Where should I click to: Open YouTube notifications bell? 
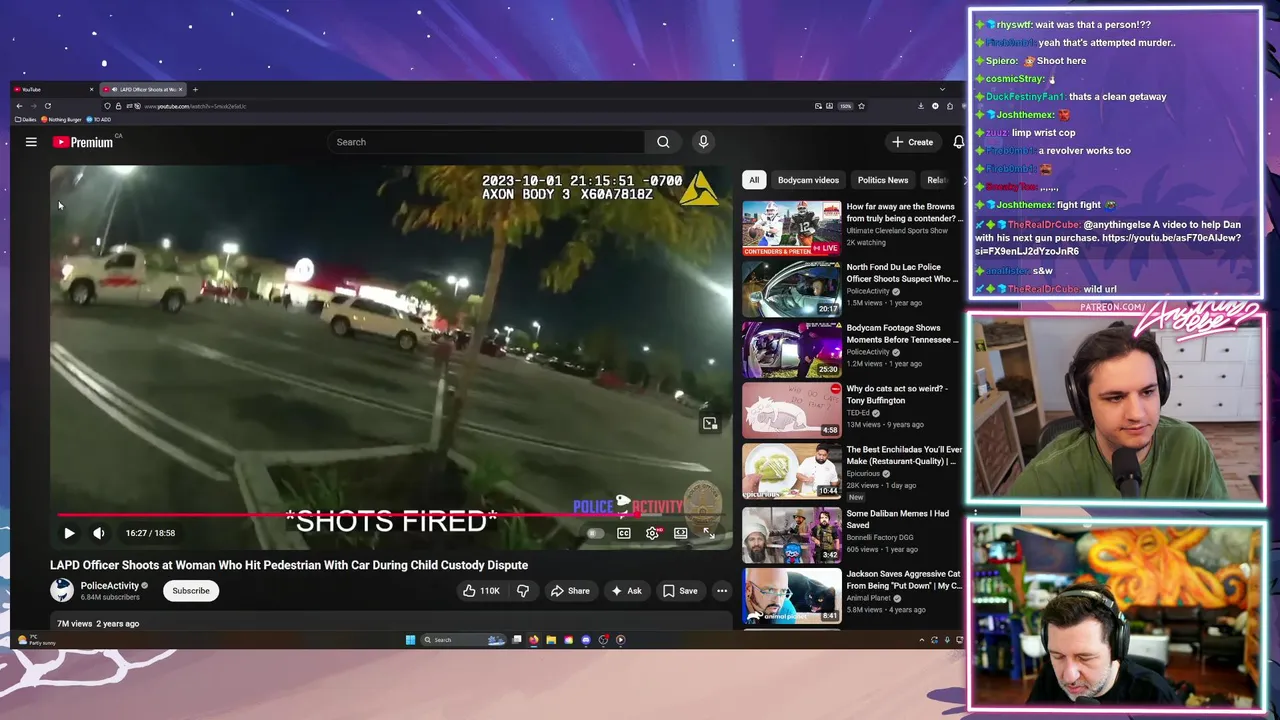(958, 142)
